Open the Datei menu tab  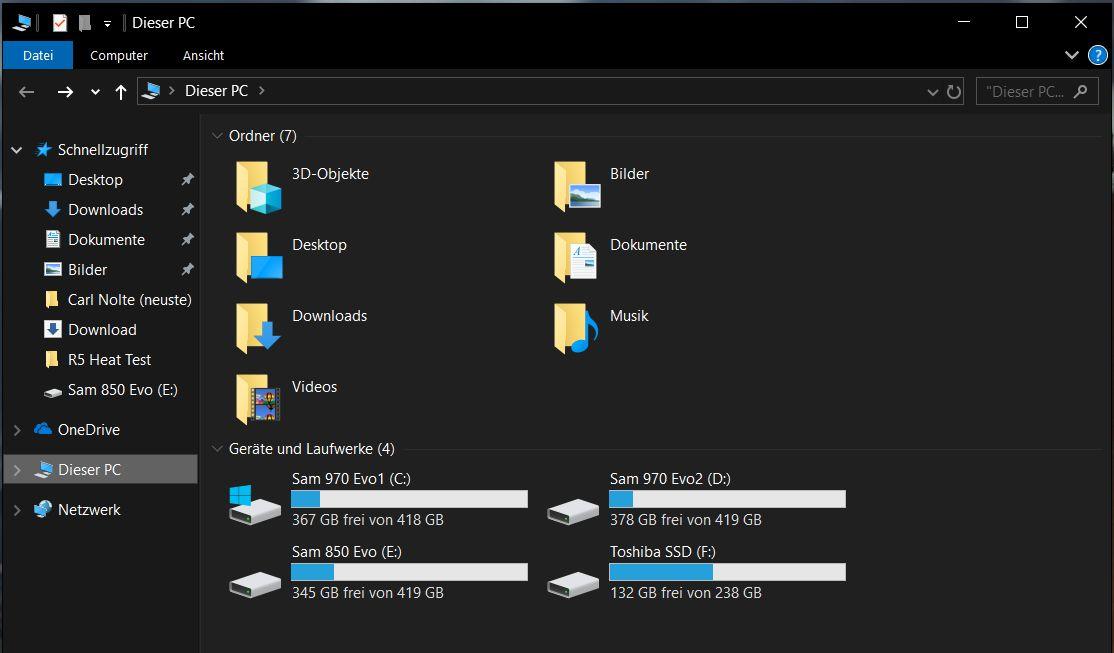click(38, 55)
